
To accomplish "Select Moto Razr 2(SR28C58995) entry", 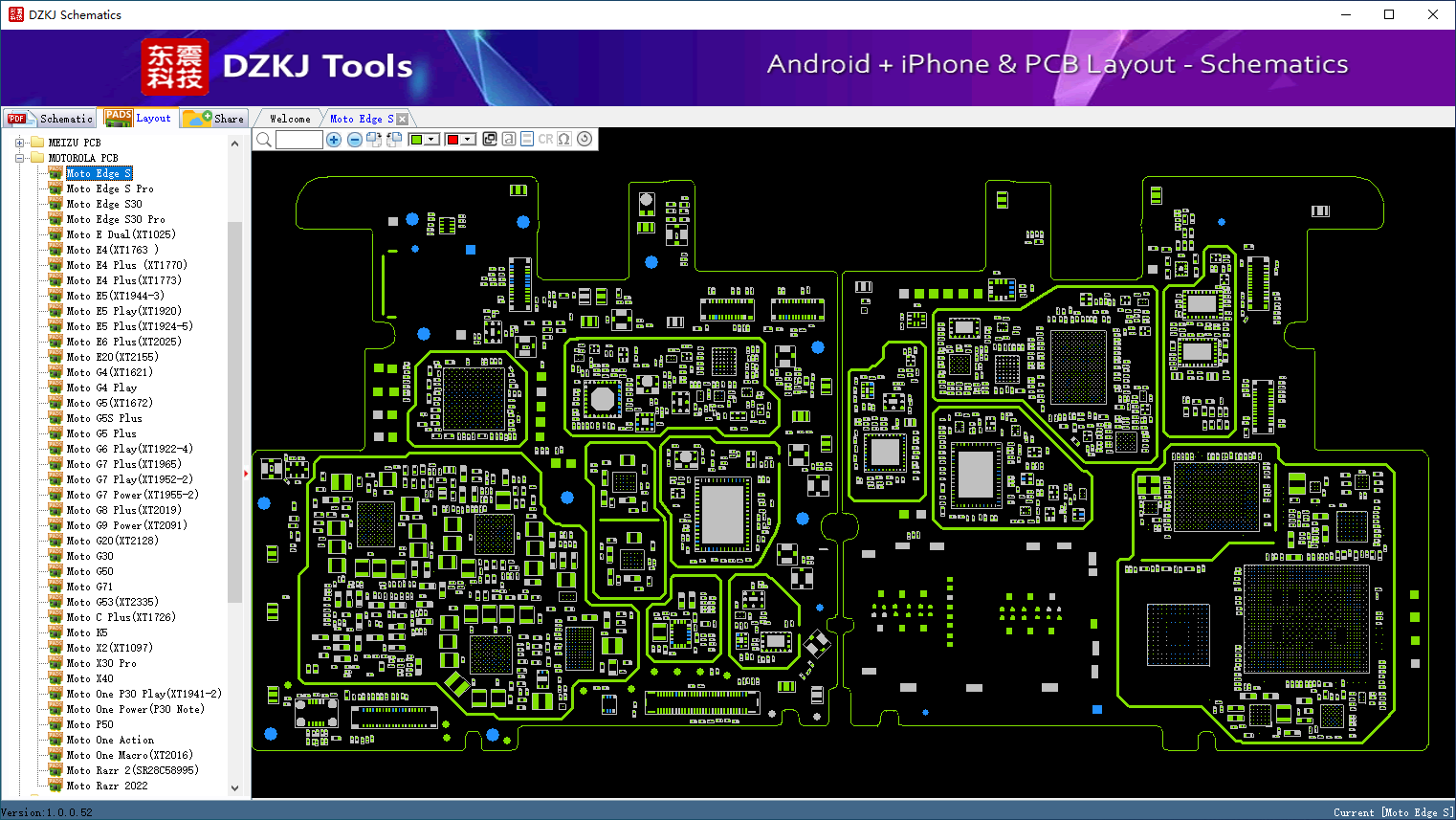I will coord(133,770).
